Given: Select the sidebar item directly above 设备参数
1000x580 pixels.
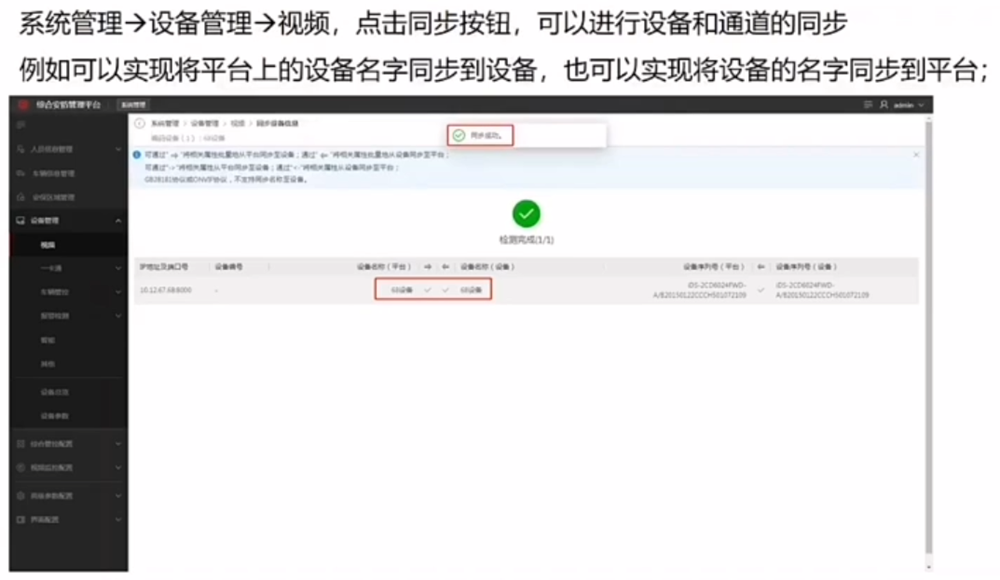Looking at the screenshot, I should [55, 392].
